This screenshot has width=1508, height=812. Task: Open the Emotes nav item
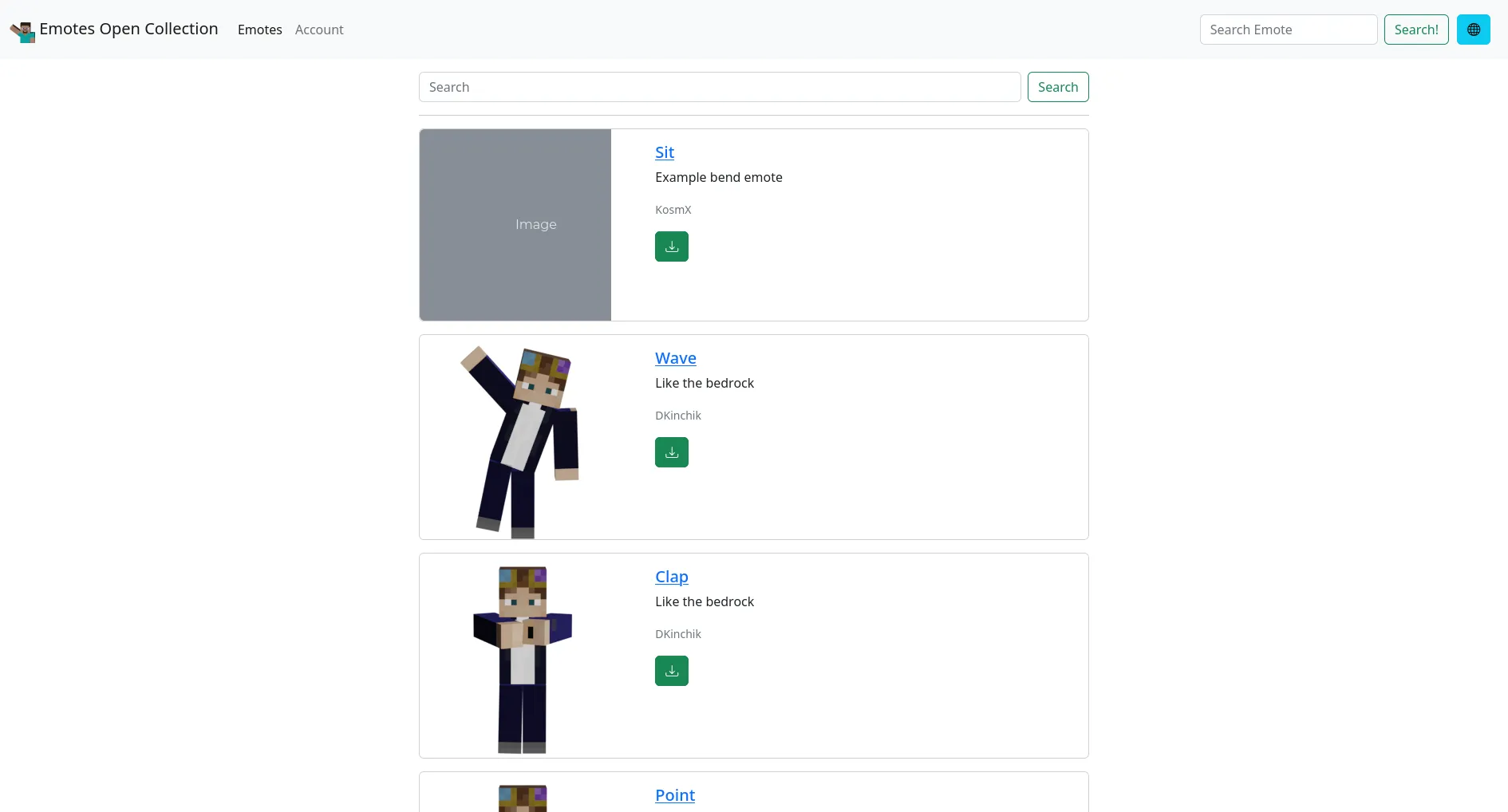click(x=260, y=30)
